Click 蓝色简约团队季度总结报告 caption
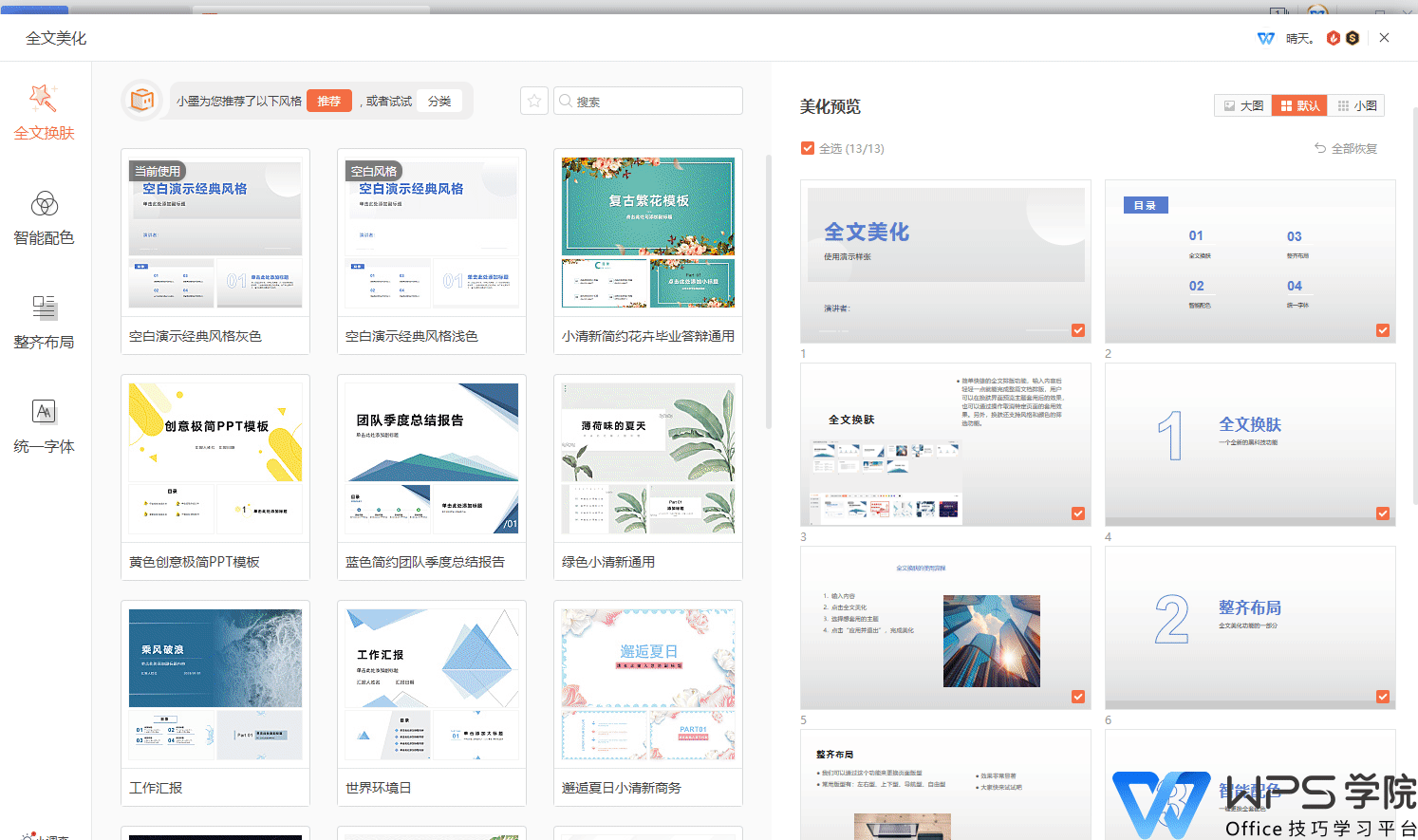 coord(425,562)
